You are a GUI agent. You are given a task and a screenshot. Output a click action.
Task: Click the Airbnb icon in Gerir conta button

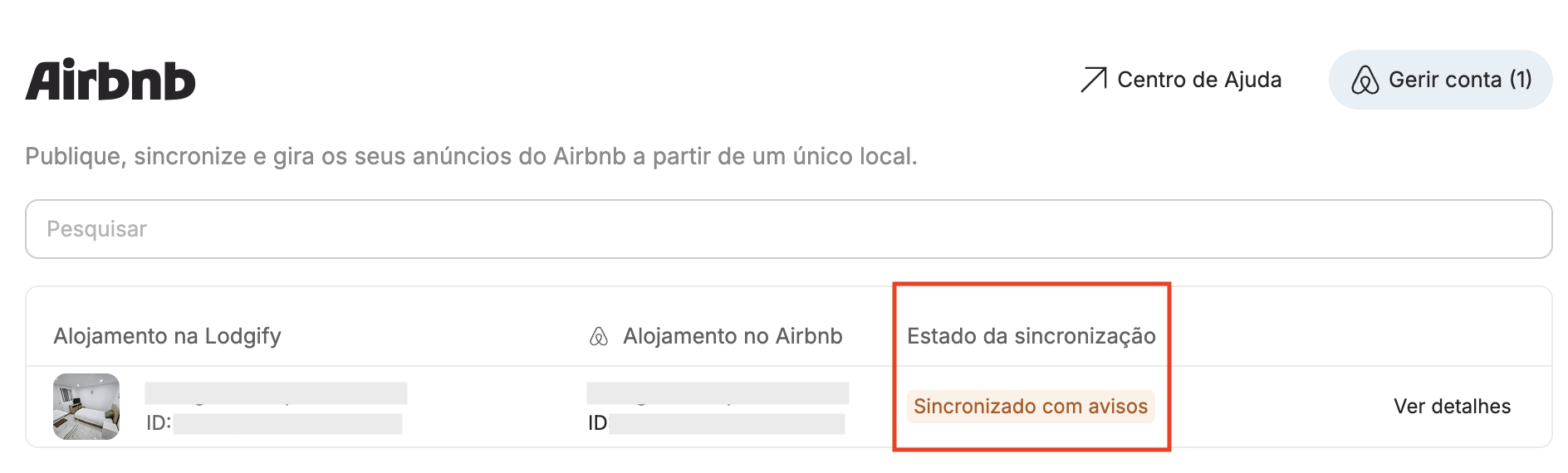coord(1365,80)
